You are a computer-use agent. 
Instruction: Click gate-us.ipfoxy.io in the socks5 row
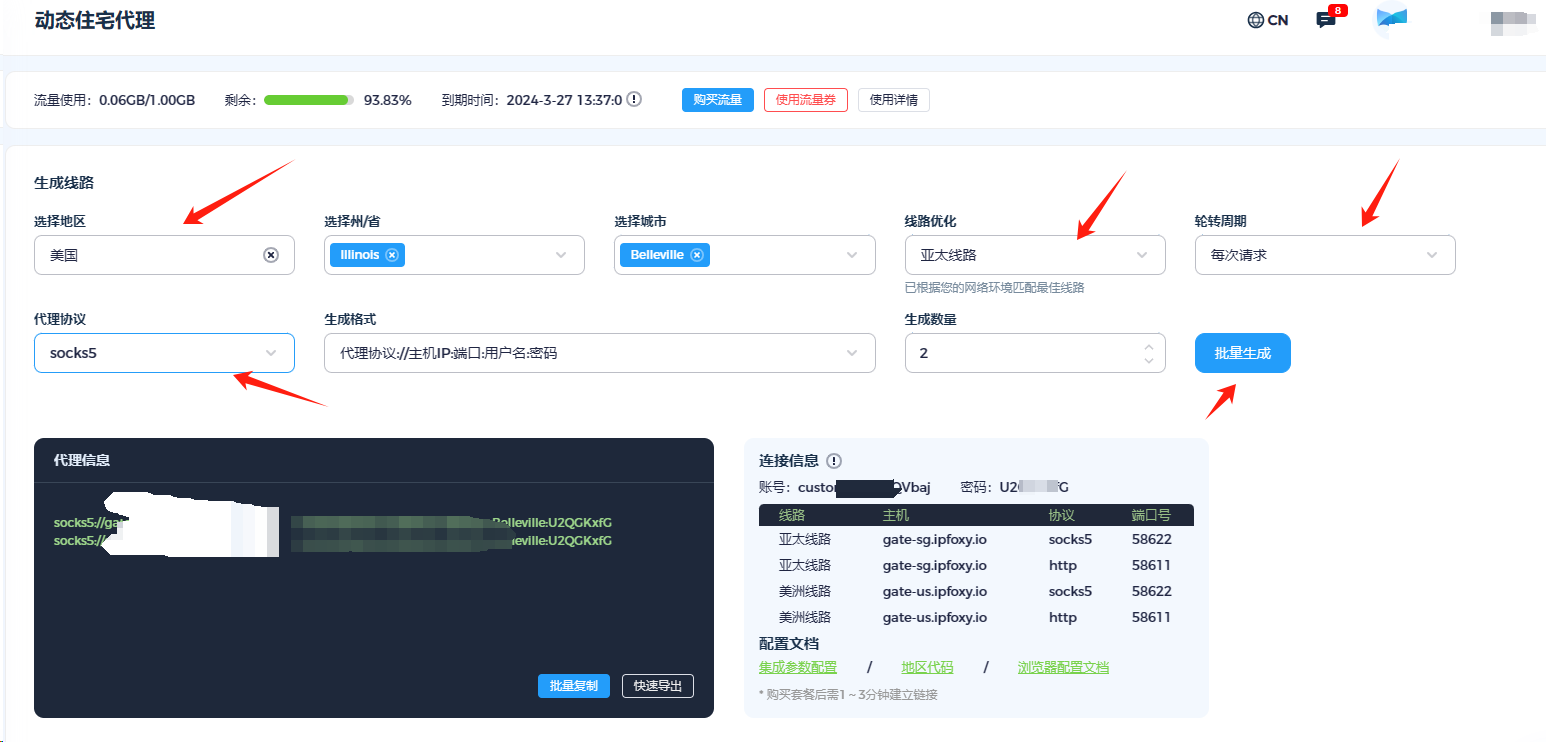pos(935,591)
